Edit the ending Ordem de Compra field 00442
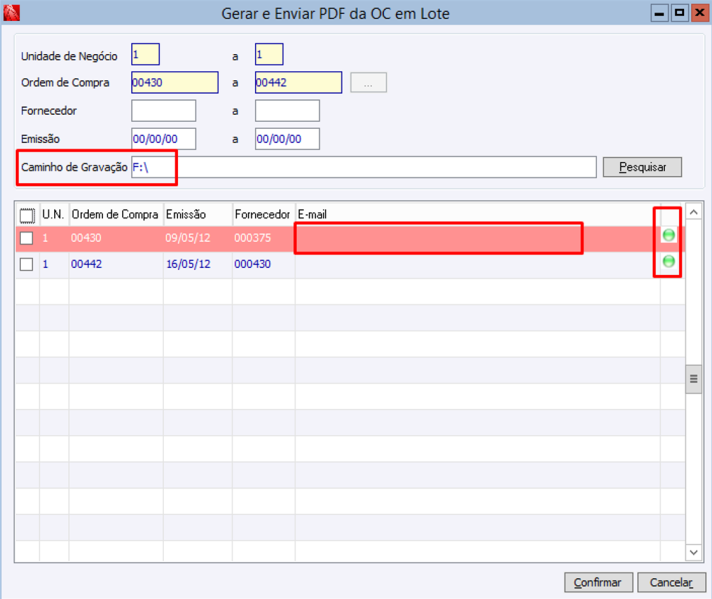This screenshot has width=712, height=599. coord(298,83)
